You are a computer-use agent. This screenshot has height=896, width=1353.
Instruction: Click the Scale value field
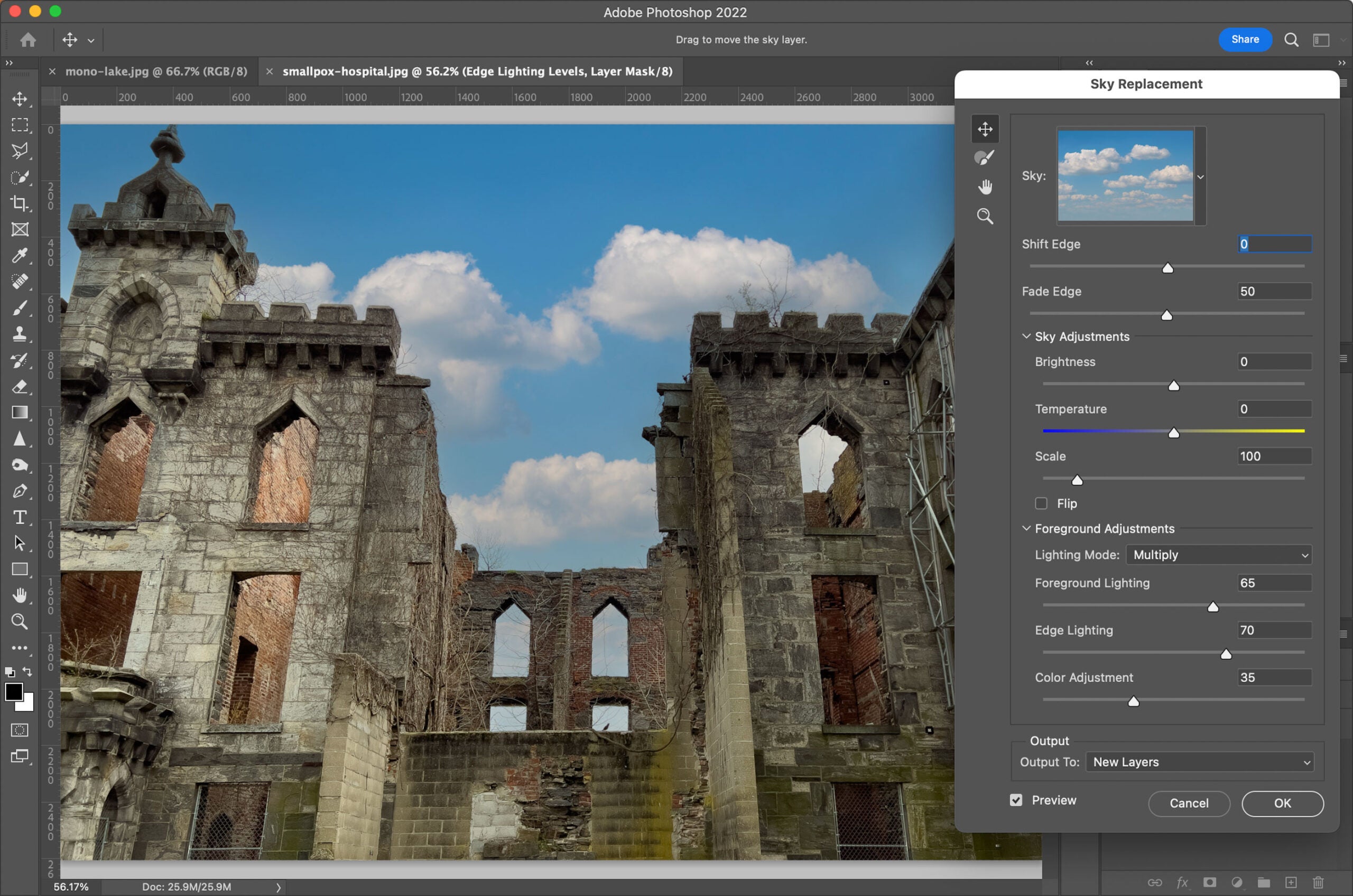click(1274, 456)
